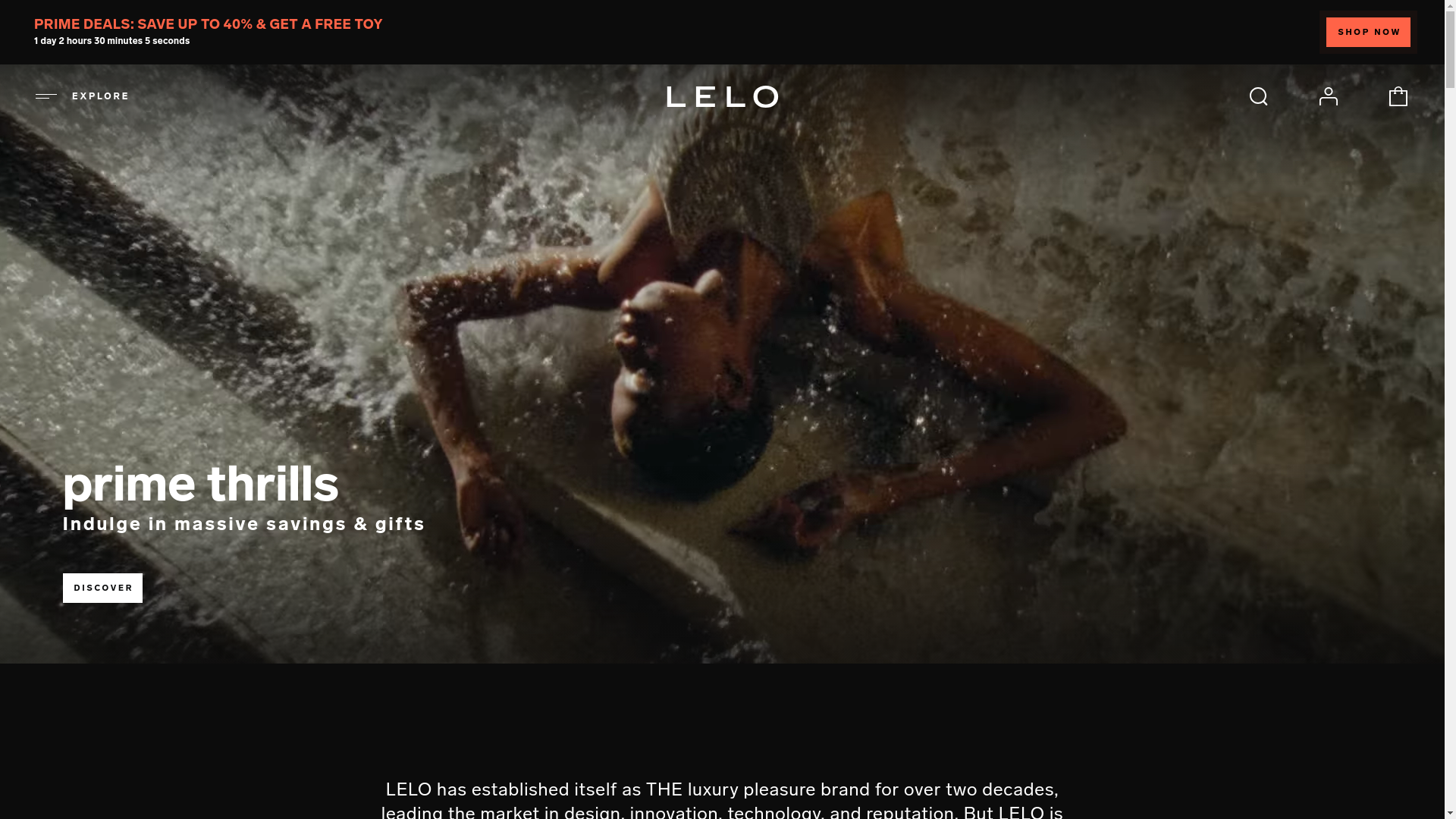The width and height of the screenshot is (1456, 819).
Task: Click the countdown timer text
Action: (111, 41)
